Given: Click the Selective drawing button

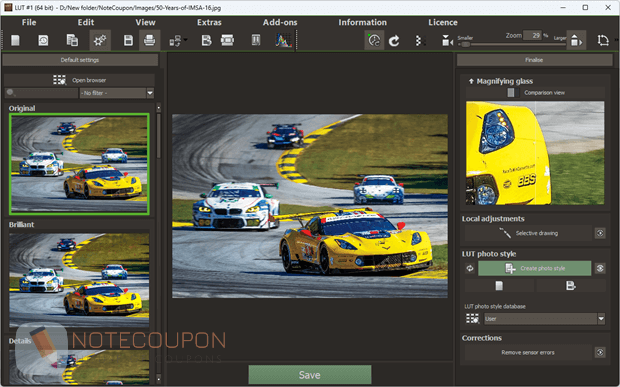Looking at the screenshot, I should pos(528,233).
